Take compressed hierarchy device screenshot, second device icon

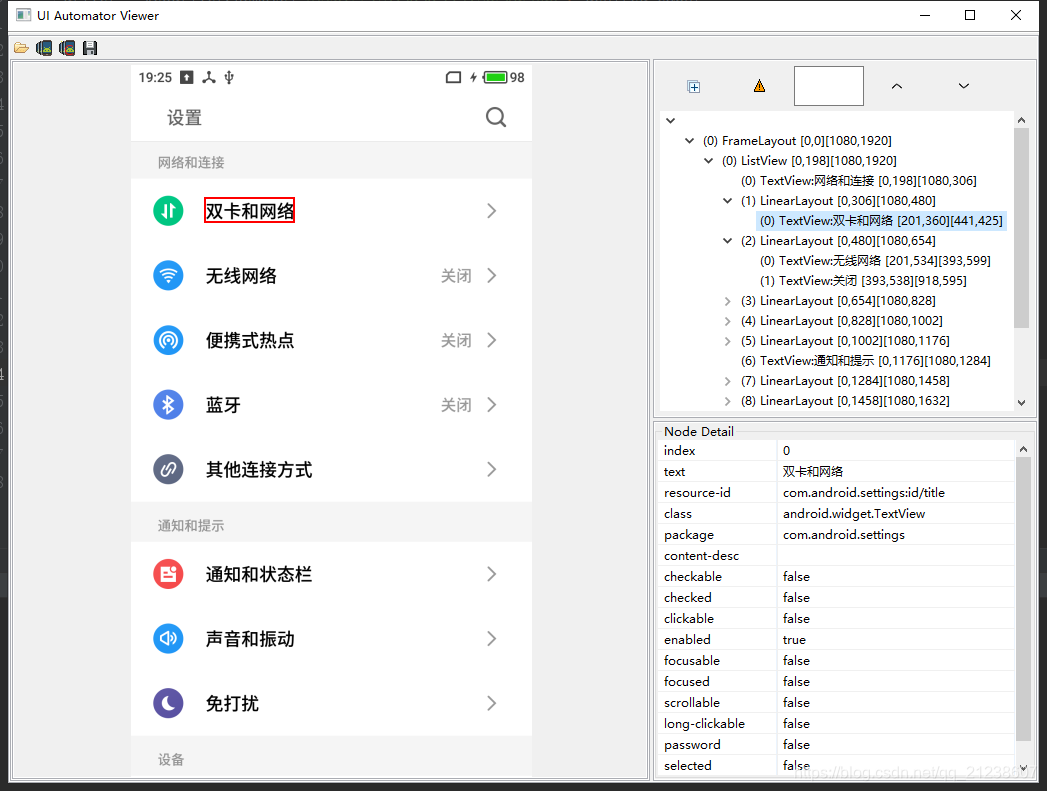[67, 48]
